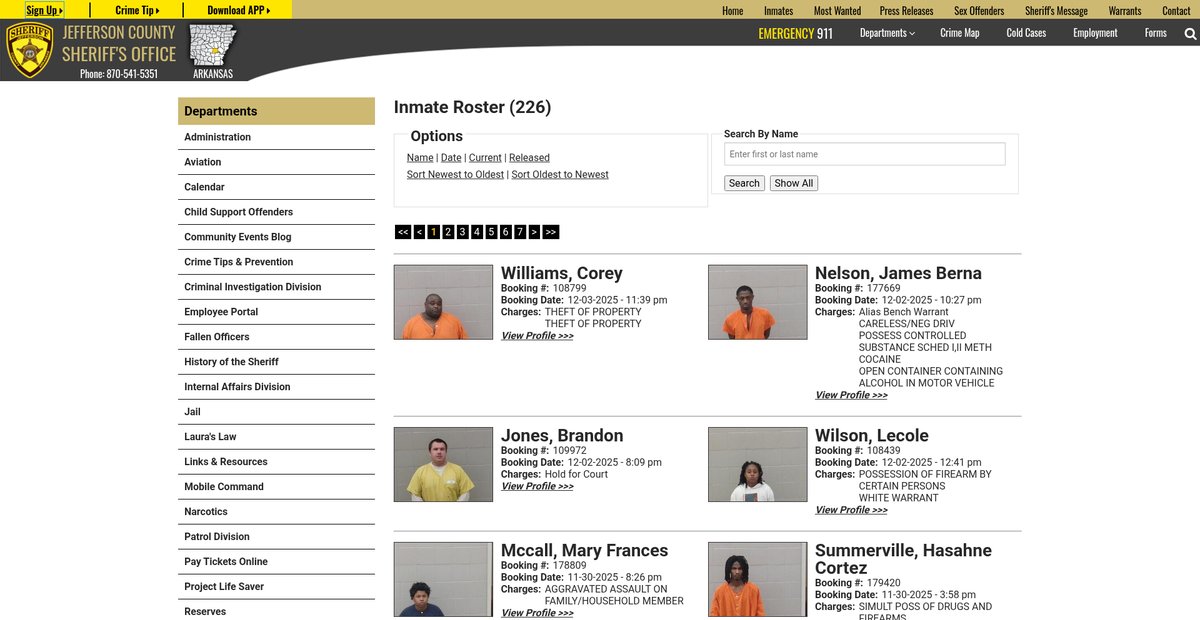This screenshot has width=1200, height=620.
Task: View Profile for Williams, Corey
Action: [537, 336]
